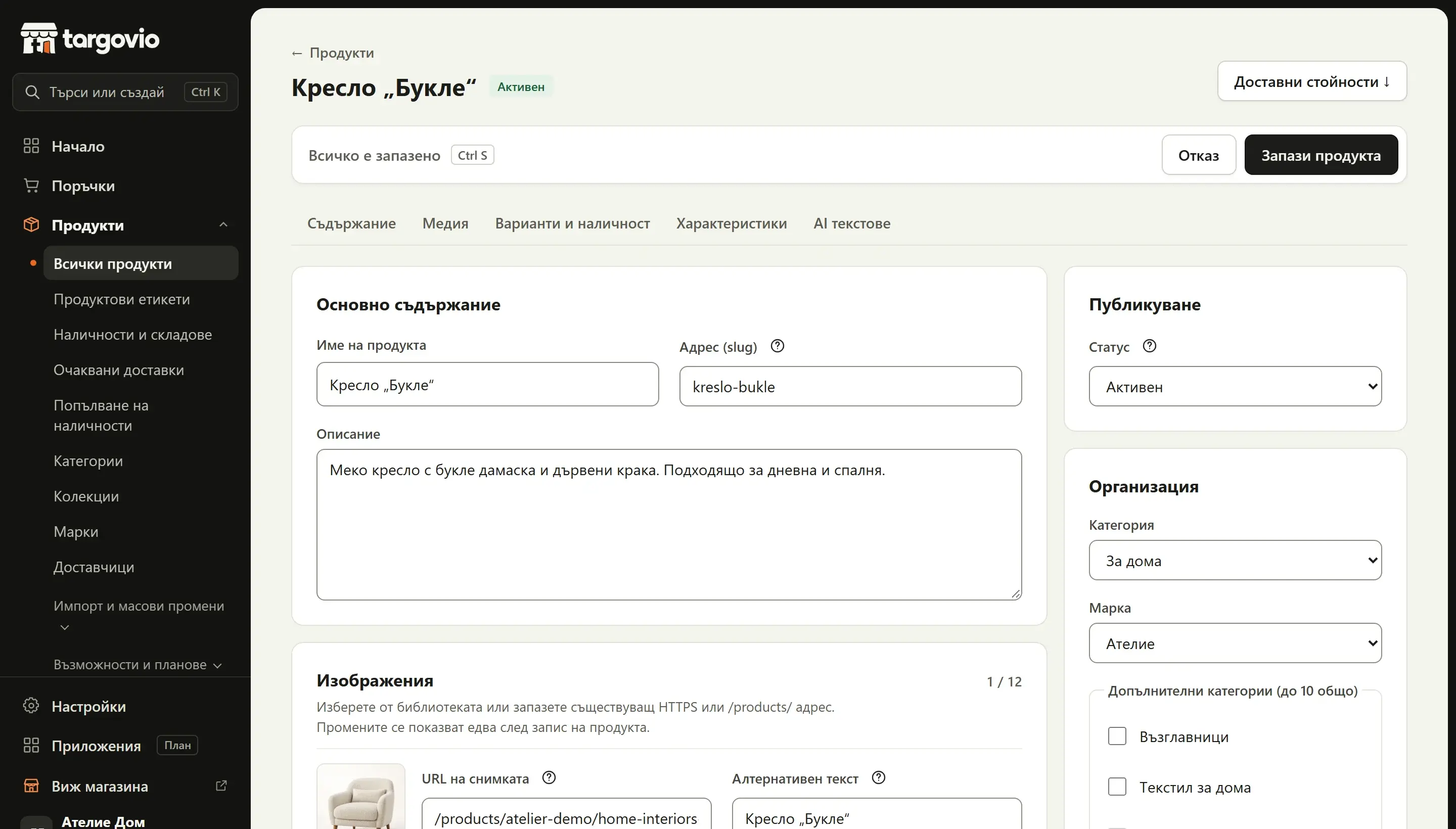Open Настройки
Image resolution: width=1456 pixels, height=829 pixels.
89,706
